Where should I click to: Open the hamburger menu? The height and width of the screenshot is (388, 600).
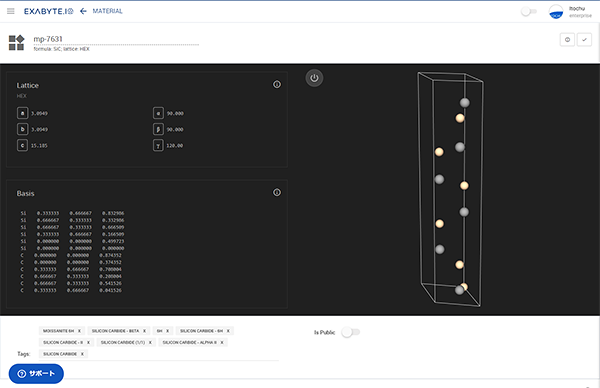pos(11,11)
